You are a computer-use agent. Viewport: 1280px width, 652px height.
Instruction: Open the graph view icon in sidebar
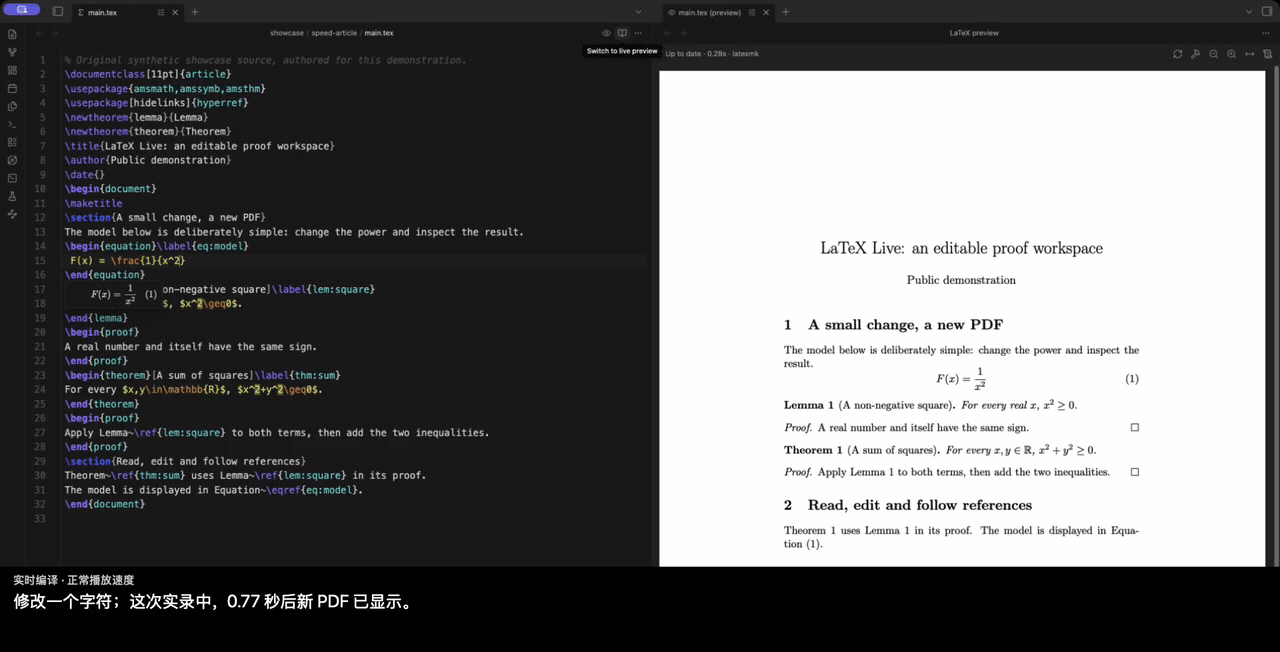tap(12, 52)
